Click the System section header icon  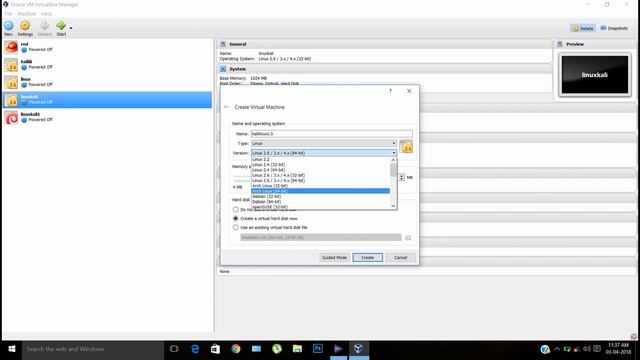pyautogui.click(x=223, y=69)
